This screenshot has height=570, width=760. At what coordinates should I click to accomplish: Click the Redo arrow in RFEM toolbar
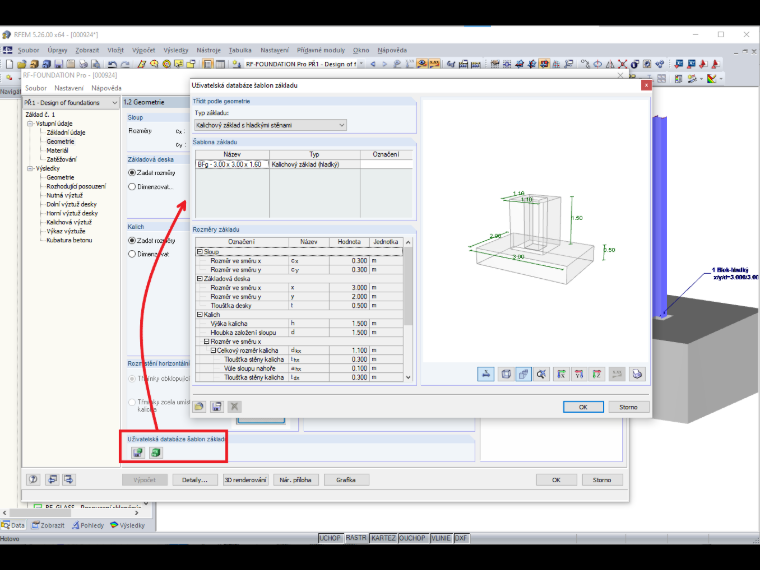coord(125,64)
